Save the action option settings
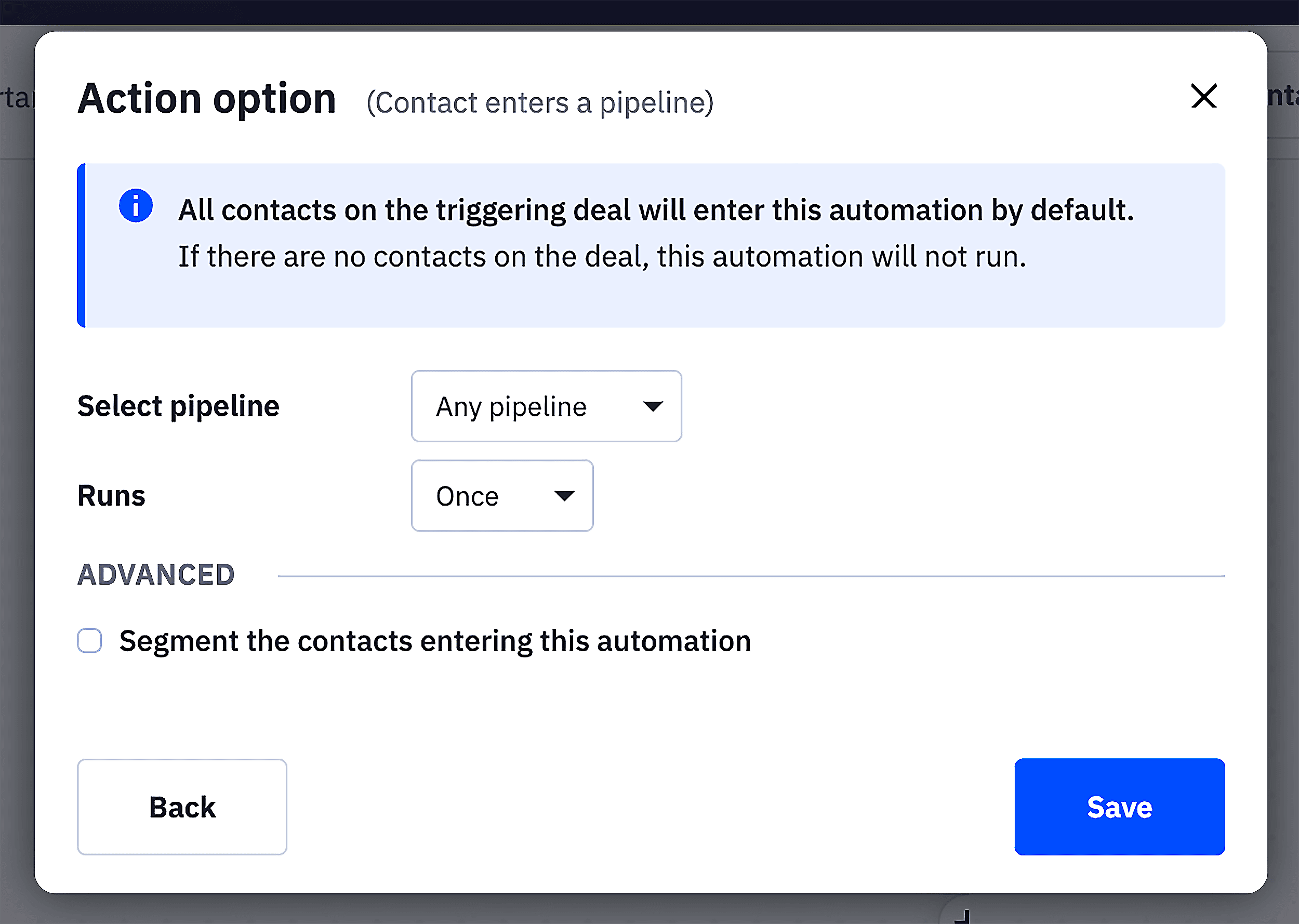Image resolution: width=1299 pixels, height=924 pixels. (x=1119, y=807)
